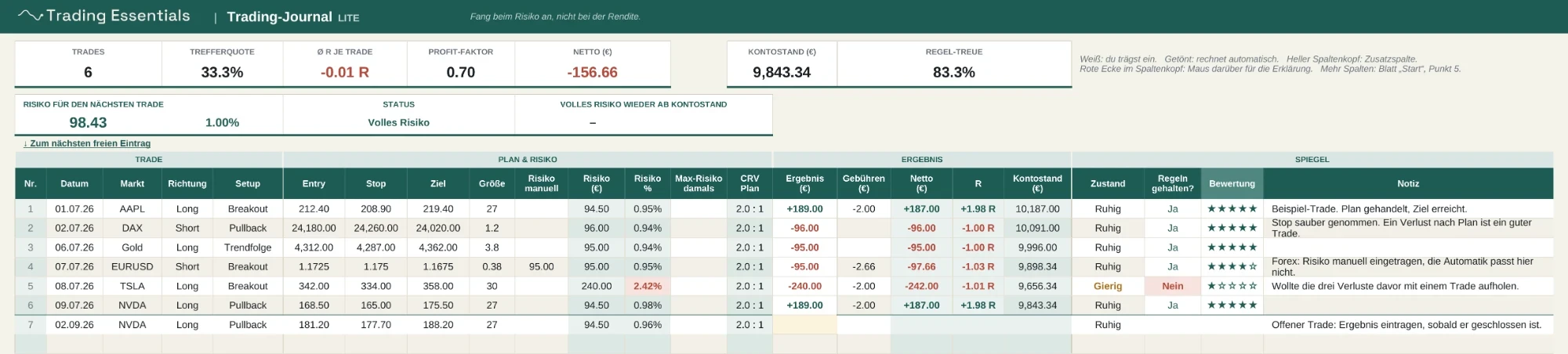Click the highlighted risk cell 2.42%
1568x354 pixels.
648,286
